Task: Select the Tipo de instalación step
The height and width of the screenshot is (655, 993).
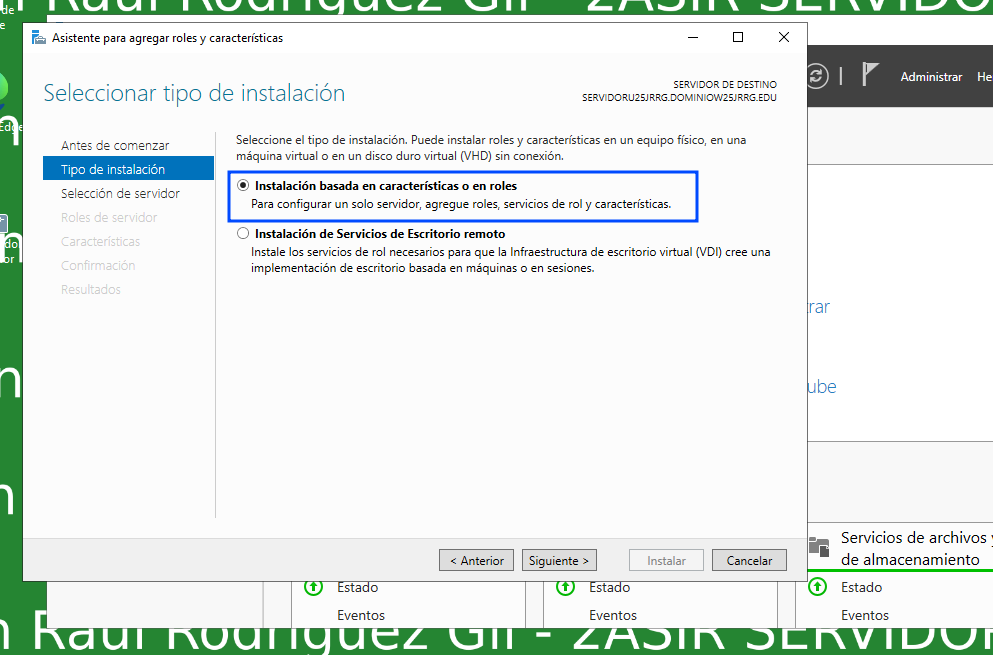Action: pyautogui.click(x=129, y=169)
